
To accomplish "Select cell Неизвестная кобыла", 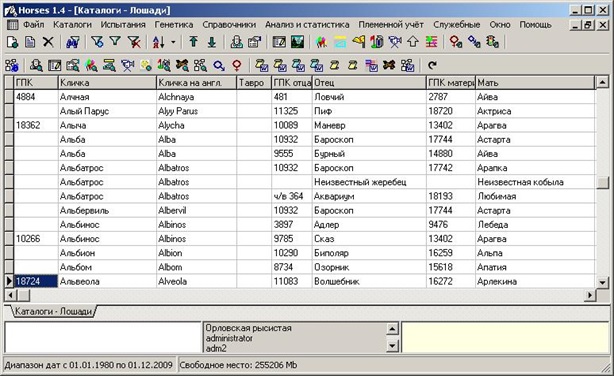I will 535,182.
